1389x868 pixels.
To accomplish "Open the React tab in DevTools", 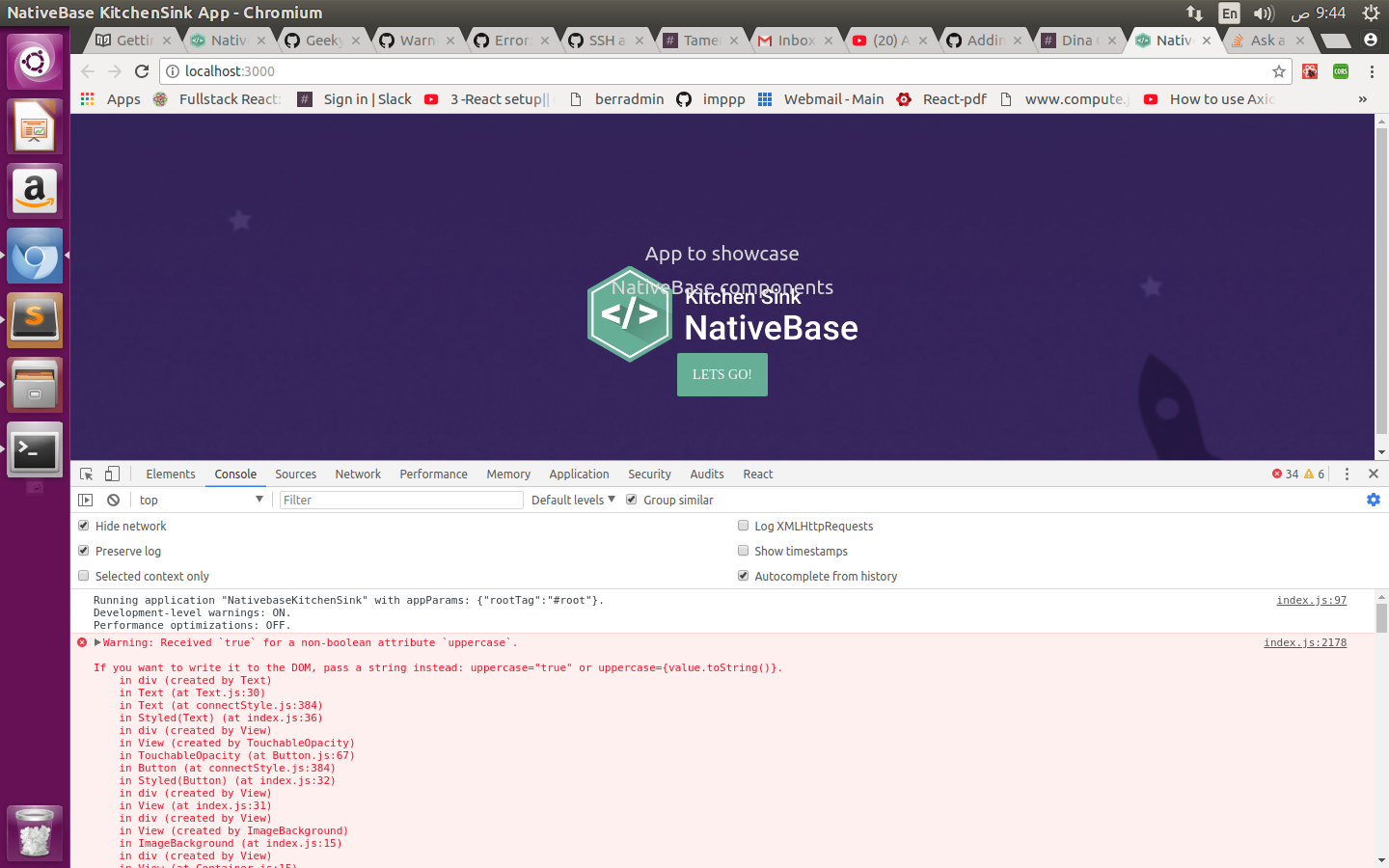I will click(757, 474).
